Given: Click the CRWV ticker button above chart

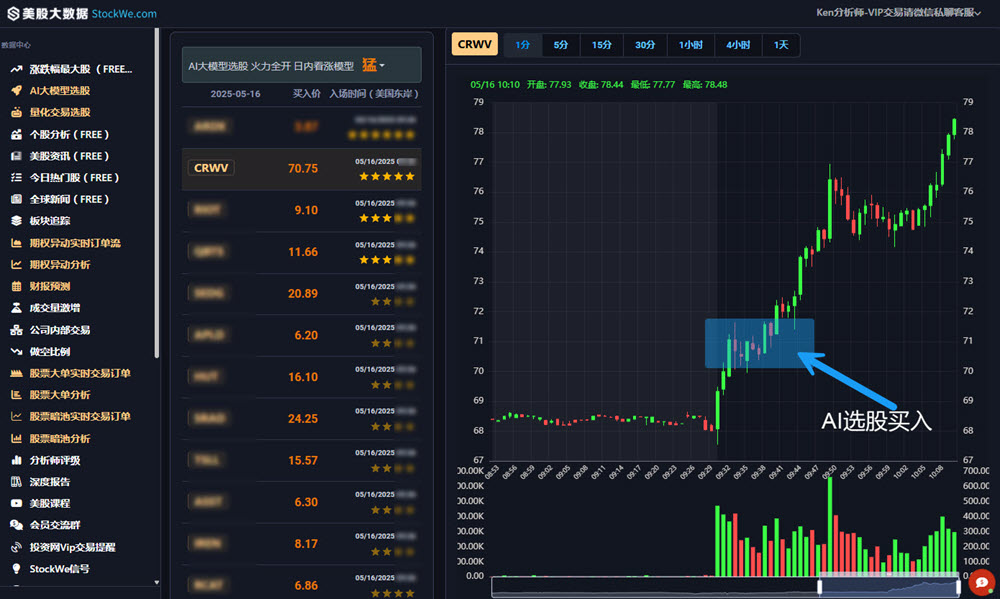Looking at the screenshot, I should point(474,45).
